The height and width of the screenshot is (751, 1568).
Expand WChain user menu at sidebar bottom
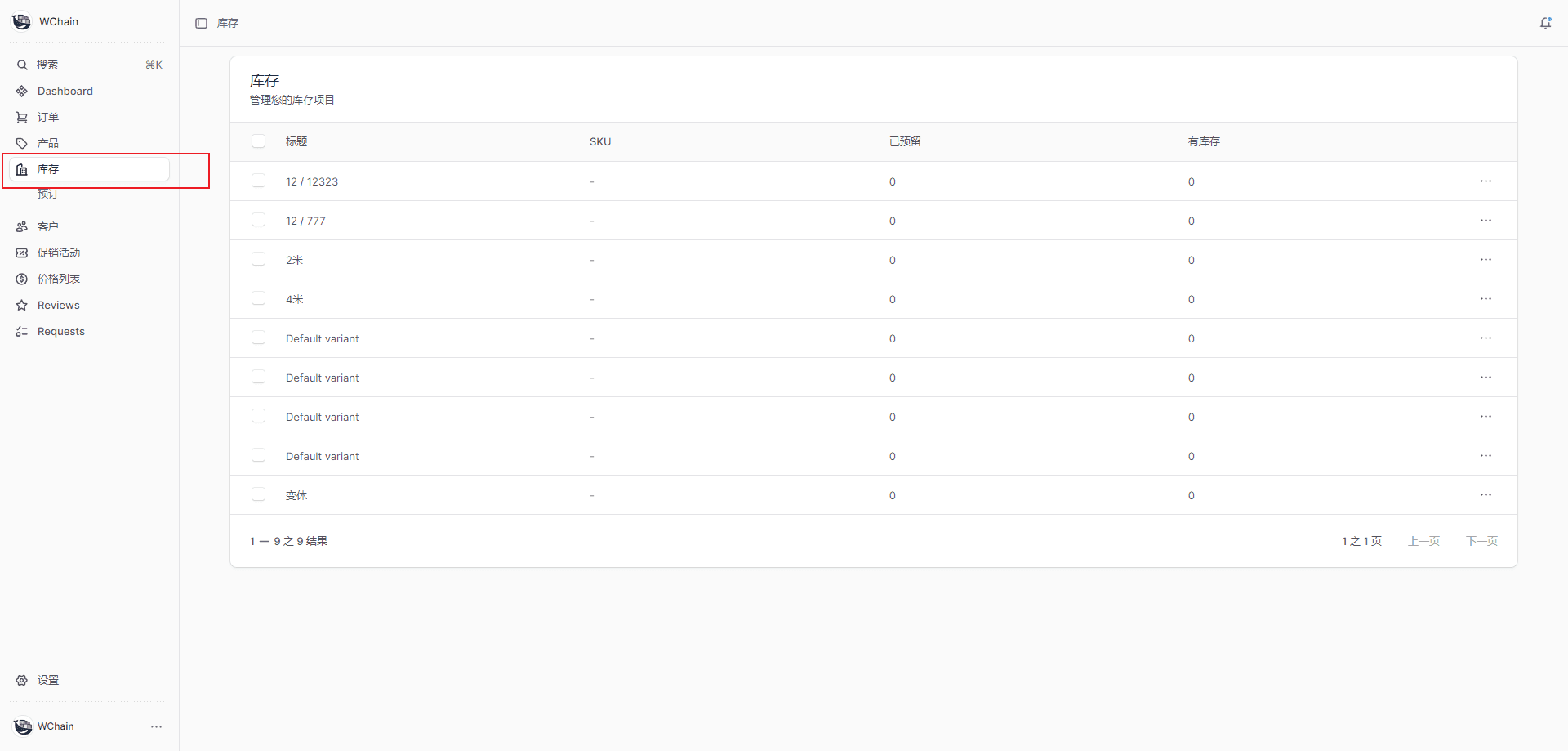click(x=156, y=726)
